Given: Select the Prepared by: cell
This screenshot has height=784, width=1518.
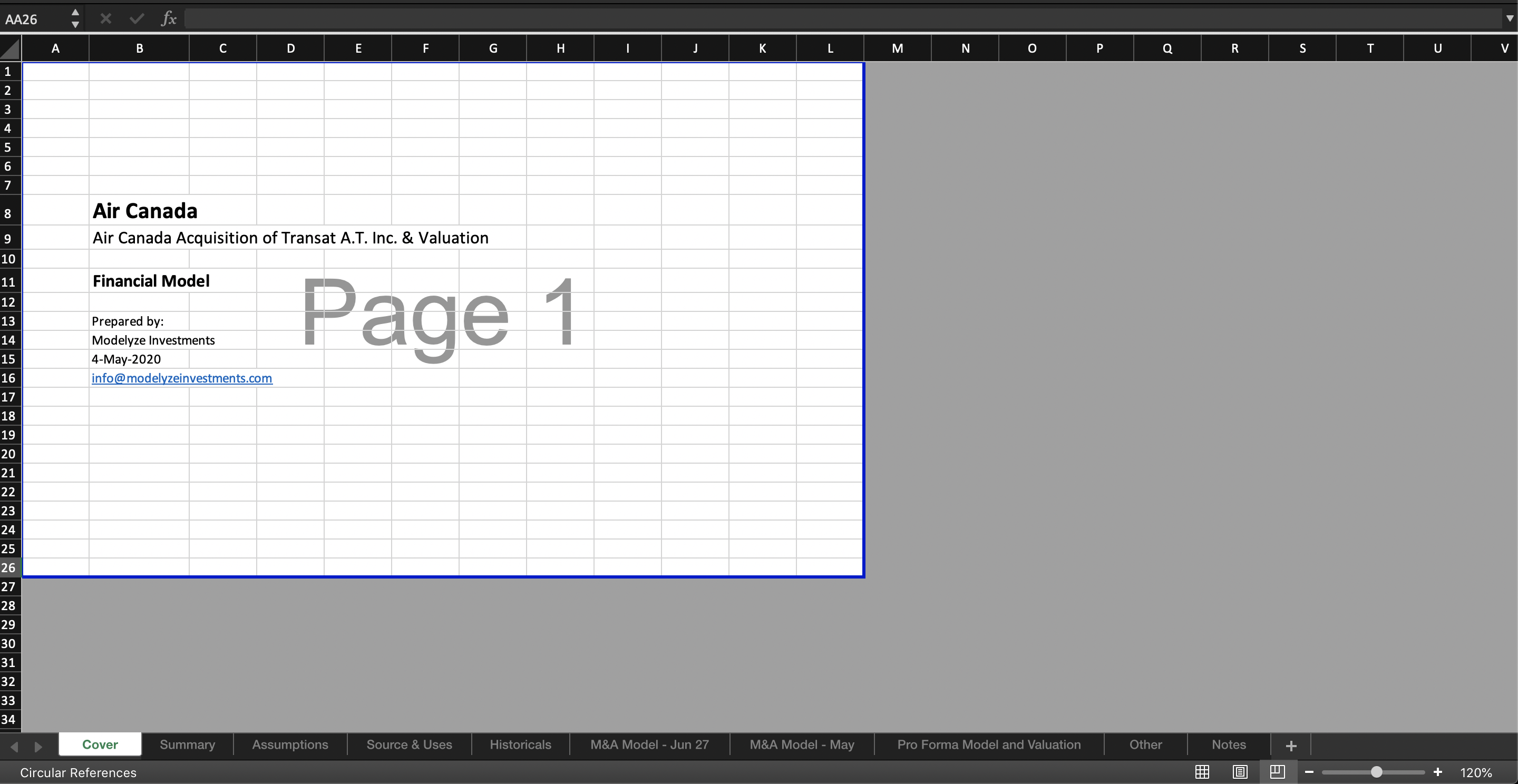Looking at the screenshot, I should coord(139,321).
